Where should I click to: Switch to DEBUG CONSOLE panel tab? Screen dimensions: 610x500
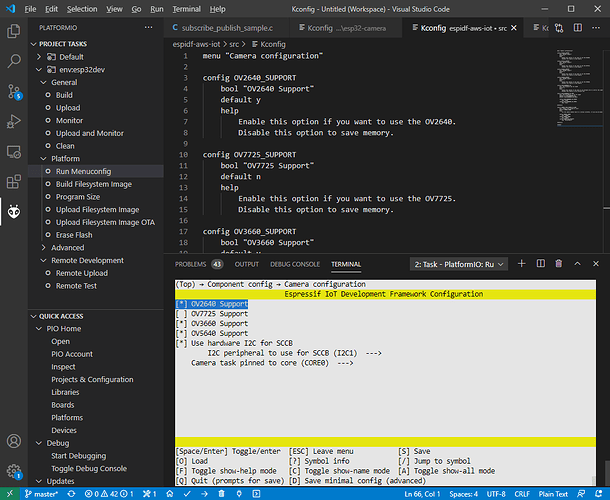295,264
